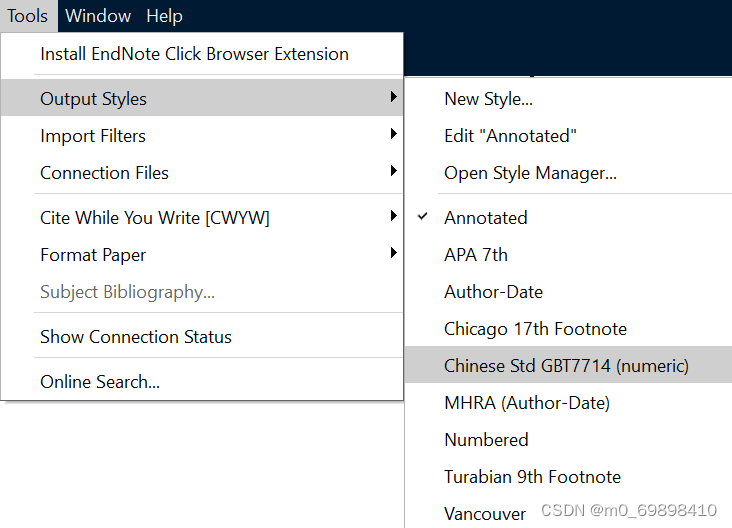Open the Format Paper submenu

(202, 255)
